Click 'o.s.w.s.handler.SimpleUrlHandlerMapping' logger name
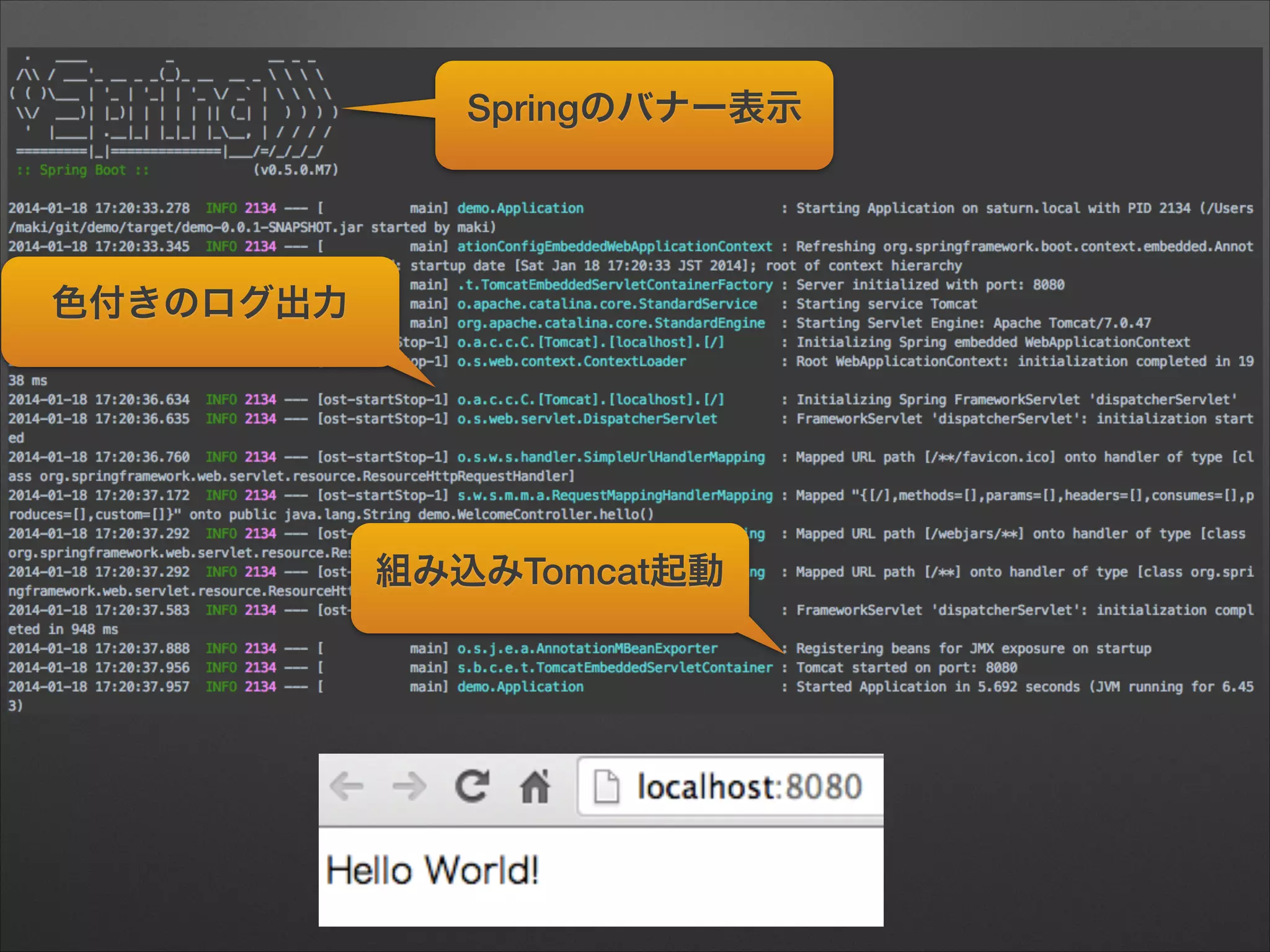The height and width of the screenshot is (952, 1270). (611, 457)
